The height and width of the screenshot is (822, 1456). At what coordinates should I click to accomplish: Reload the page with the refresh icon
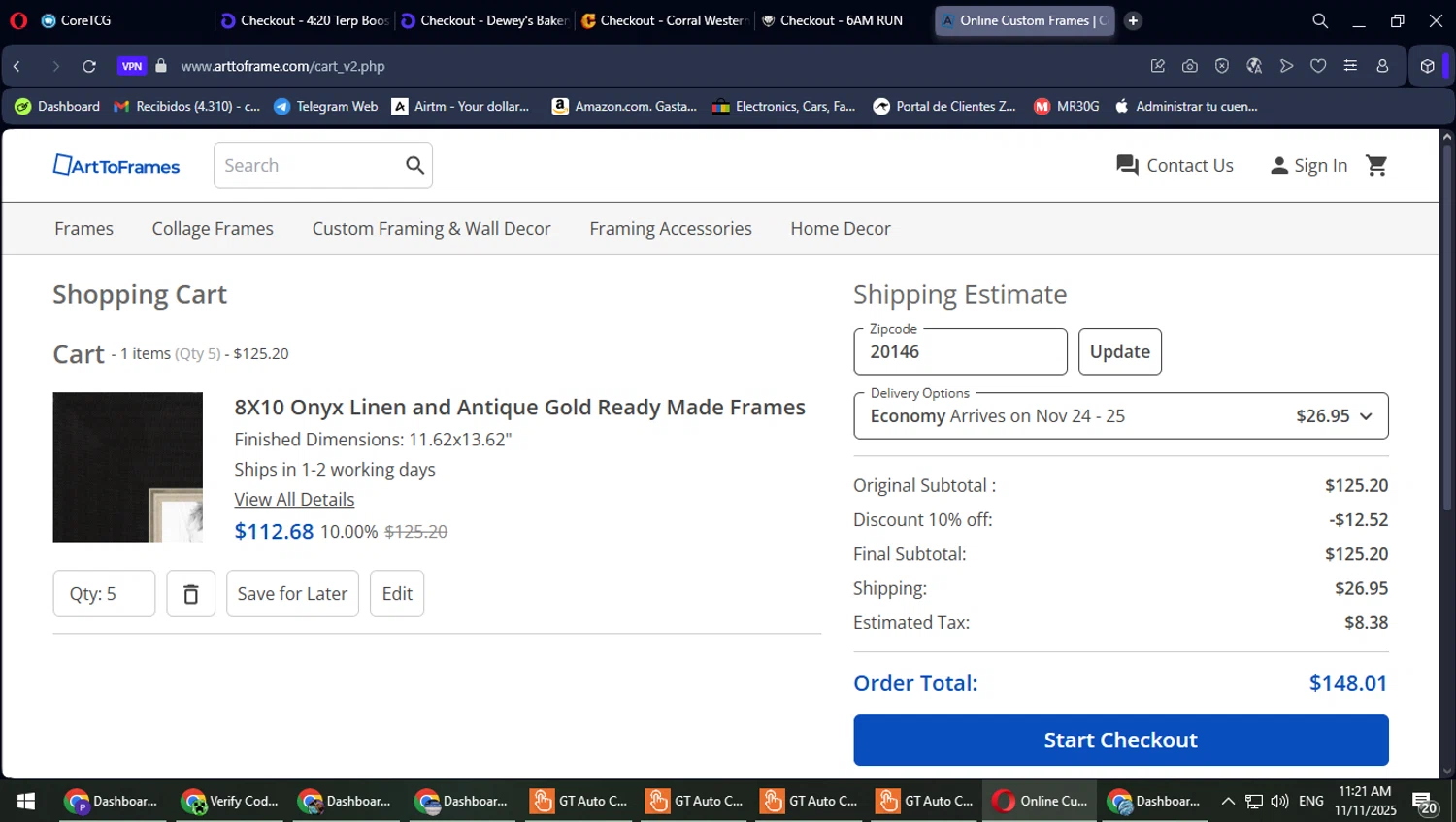(x=89, y=66)
